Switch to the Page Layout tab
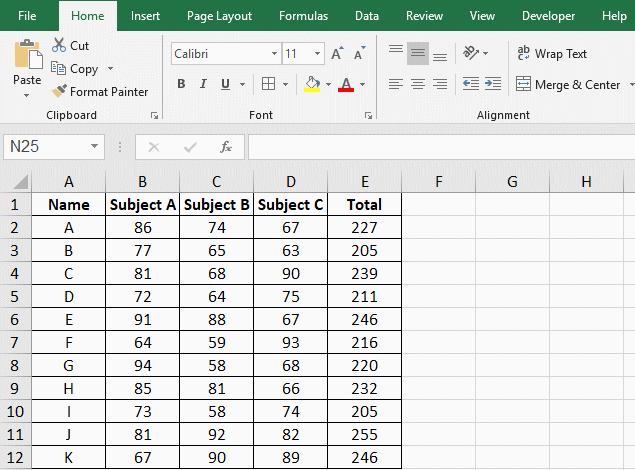The height and width of the screenshot is (470, 635). 219,16
